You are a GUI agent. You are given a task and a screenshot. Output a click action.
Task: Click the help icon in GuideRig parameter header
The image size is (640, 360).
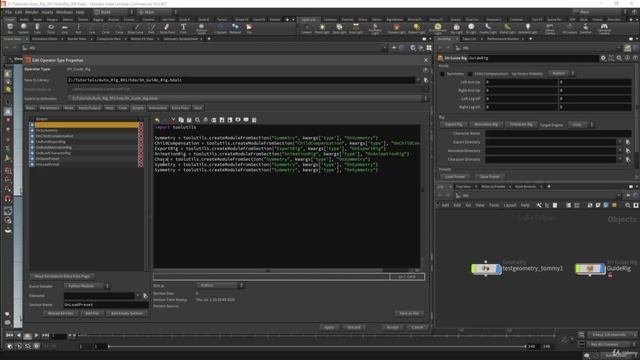click(x=635, y=58)
